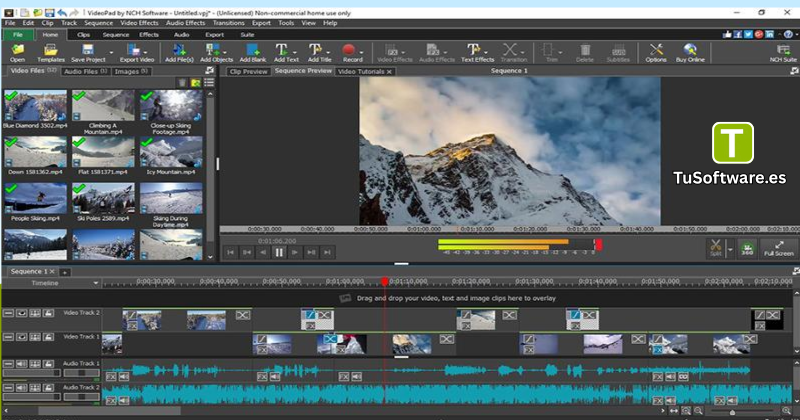Screen dimensions: 800x420
Task: Toggle the 360 preview button
Action: tap(747, 248)
